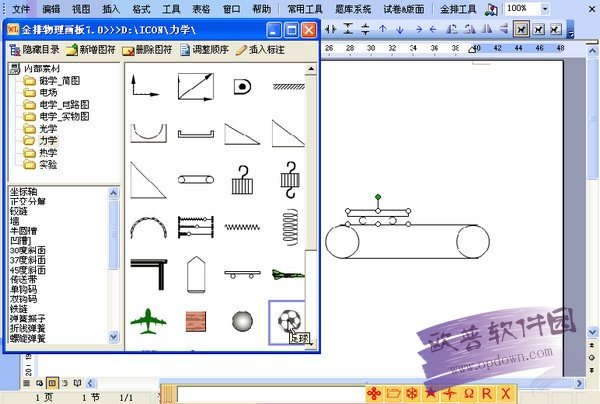Open the 格式 menu
This screenshot has width=600, height=404.
click(141, 9)
